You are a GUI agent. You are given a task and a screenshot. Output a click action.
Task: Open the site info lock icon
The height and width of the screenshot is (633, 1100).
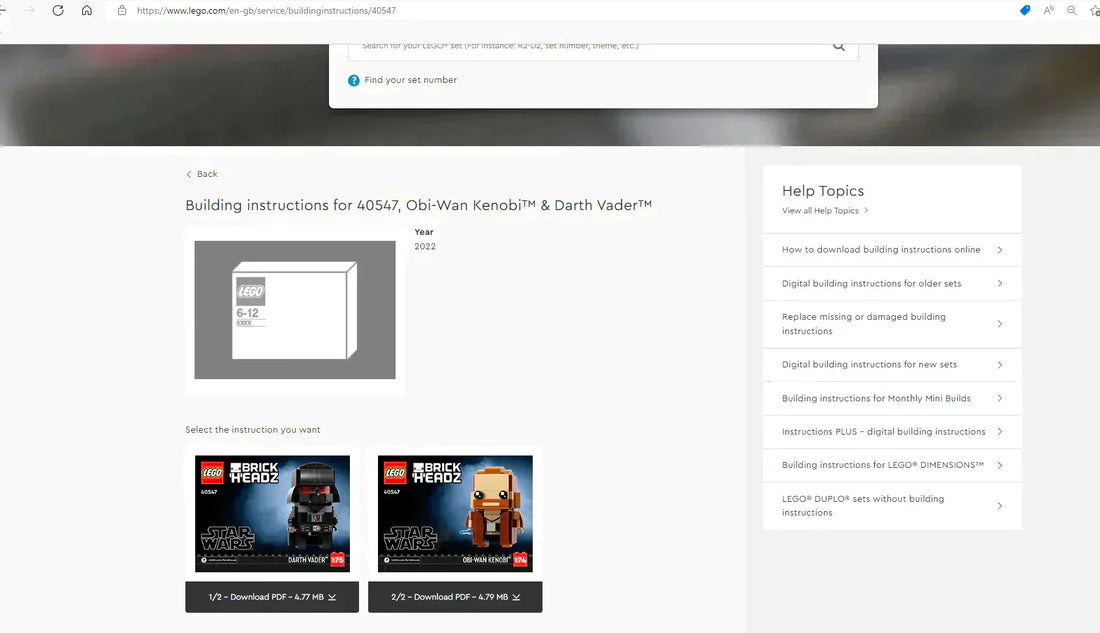(x=122, y=10)
